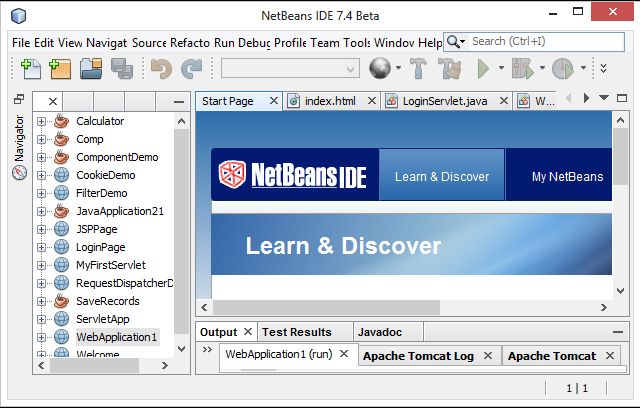The width and height of the screenshot is (640, 408).
Task: Open the Navigator compass icon in sidebar
Action: (19, 173)
